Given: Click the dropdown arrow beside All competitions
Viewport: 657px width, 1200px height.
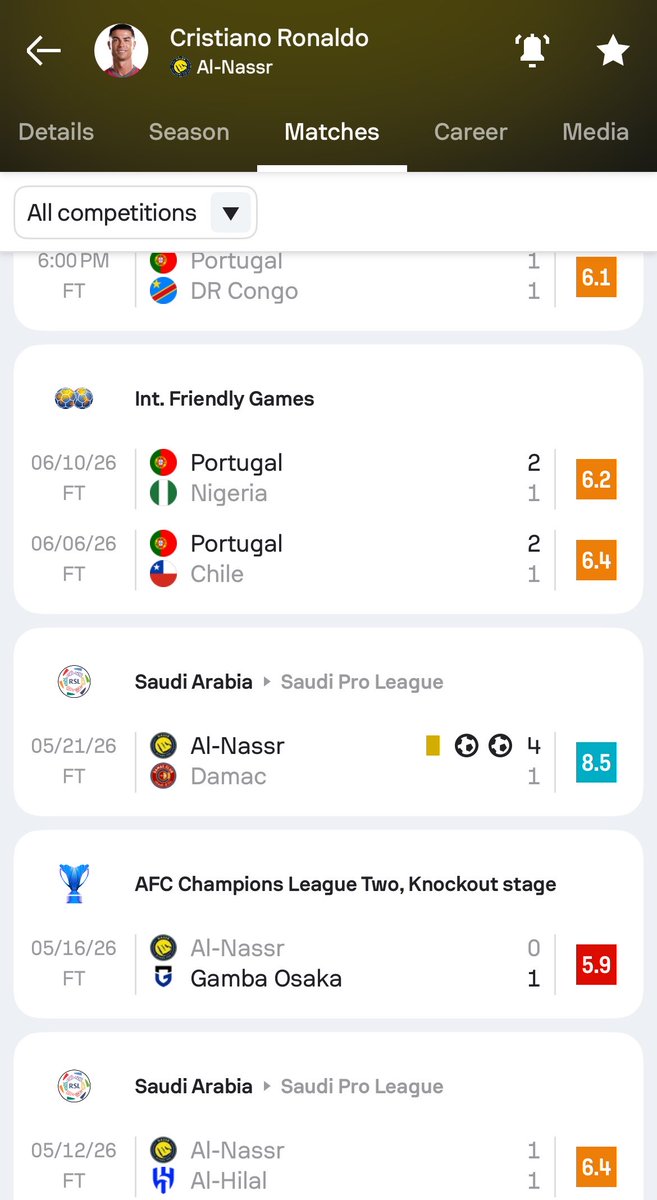Looking at the screenshot, I should [231, 213].
